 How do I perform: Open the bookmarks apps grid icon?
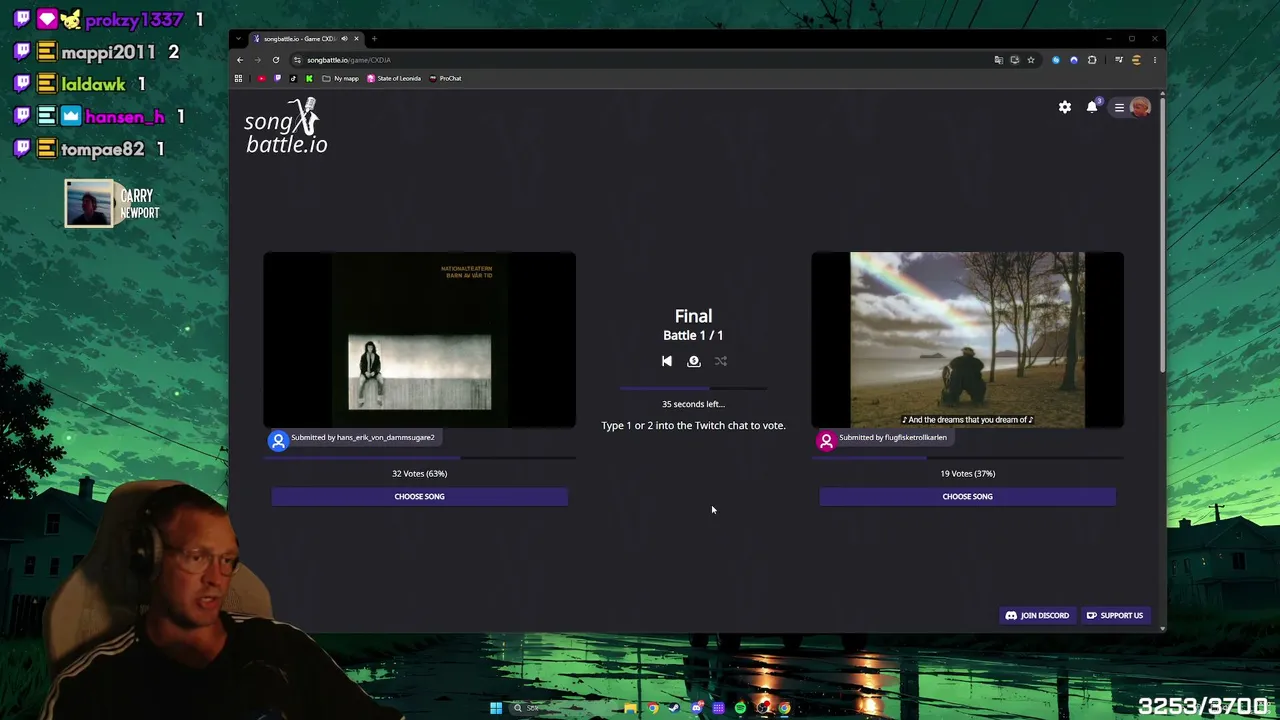[238, 78]
